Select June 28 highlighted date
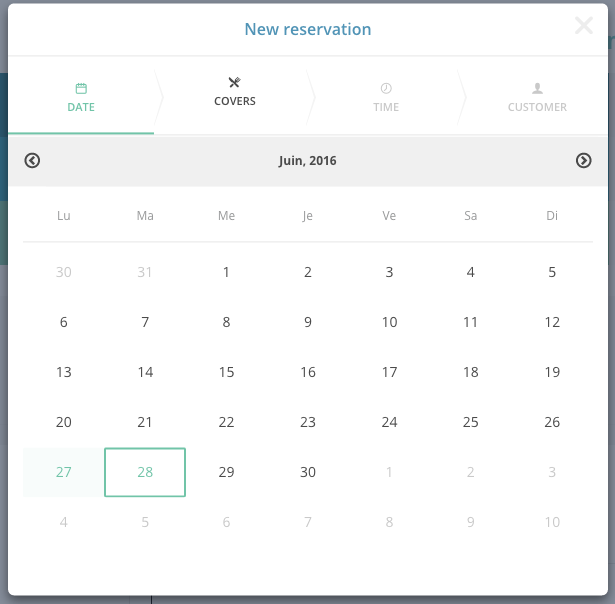 pyautogui.click(x=145, y=472)
